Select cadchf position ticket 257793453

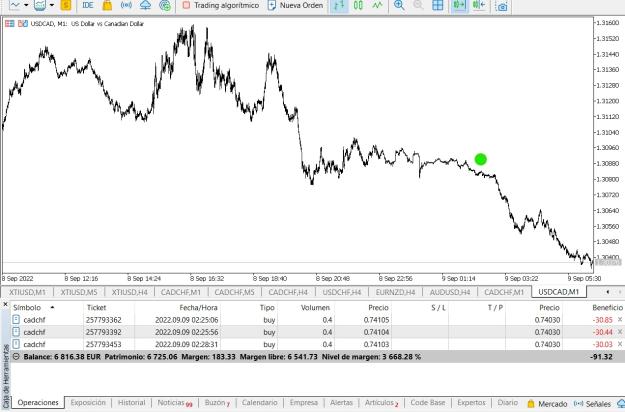tap(317, 344)
